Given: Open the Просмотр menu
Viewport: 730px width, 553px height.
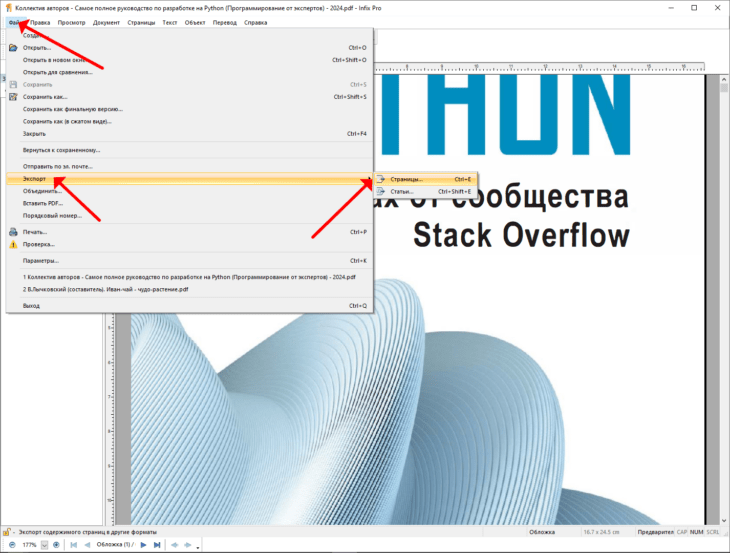Looking at the screenshot, I should (71, 22).
